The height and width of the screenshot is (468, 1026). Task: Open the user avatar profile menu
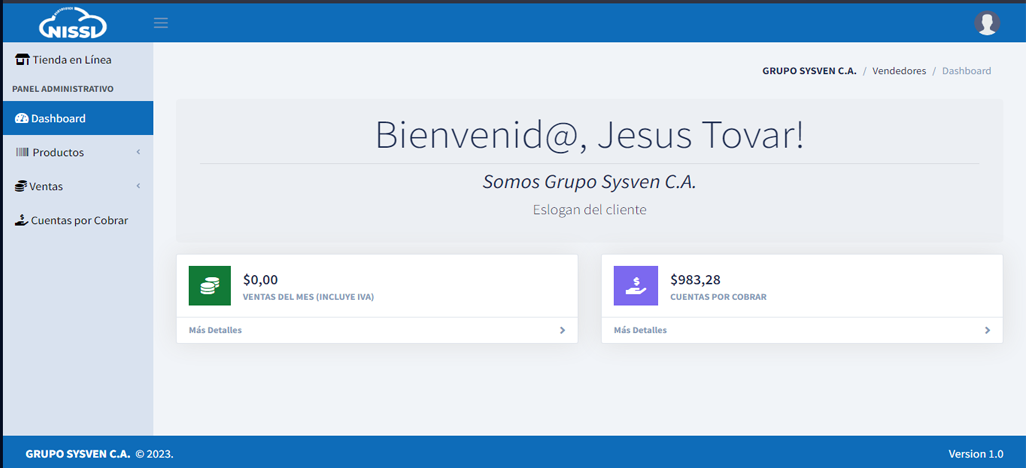987,23
